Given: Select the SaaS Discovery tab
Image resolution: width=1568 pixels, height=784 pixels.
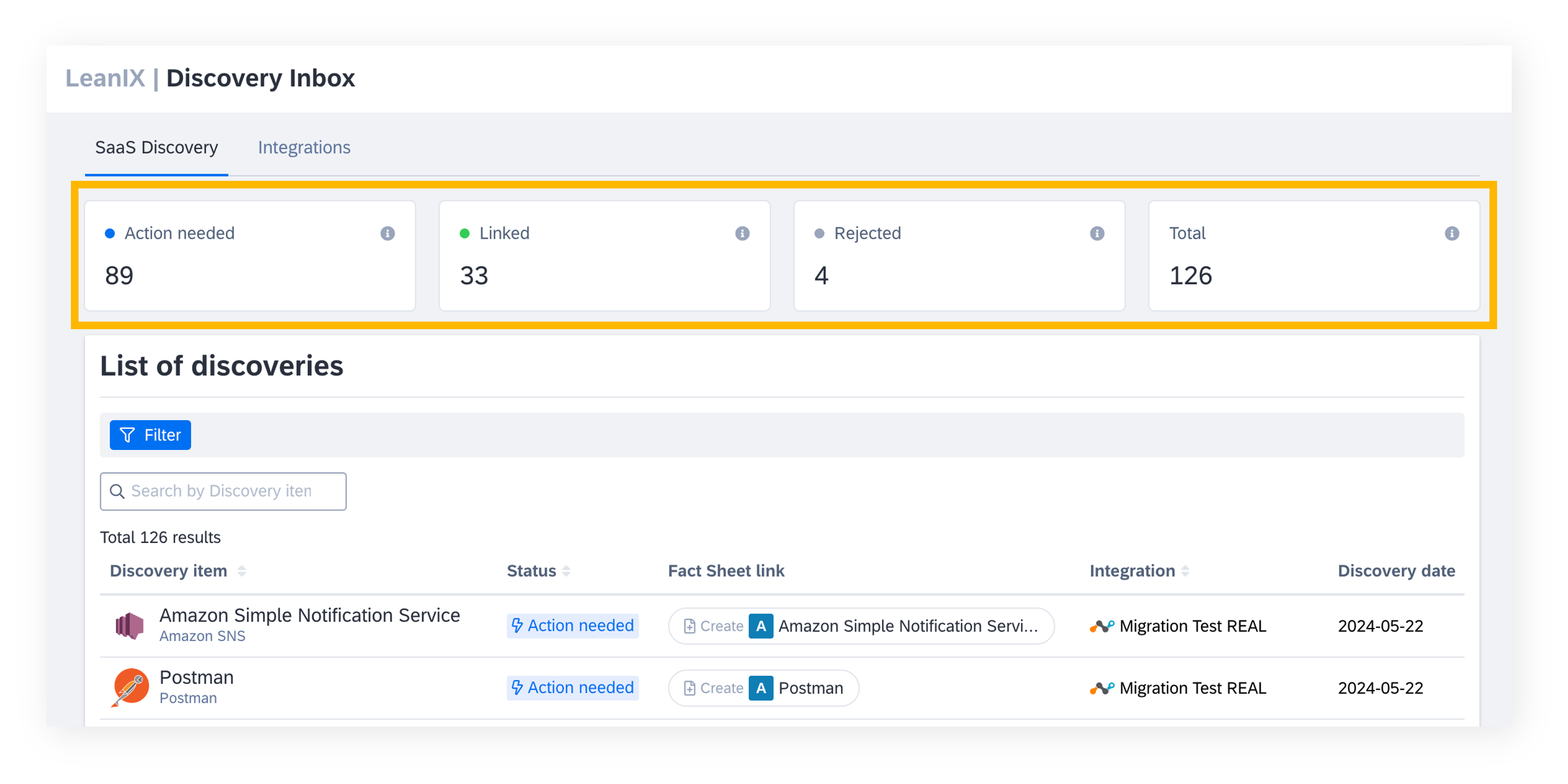Looking at the screenshot, I should pos(156,147).
